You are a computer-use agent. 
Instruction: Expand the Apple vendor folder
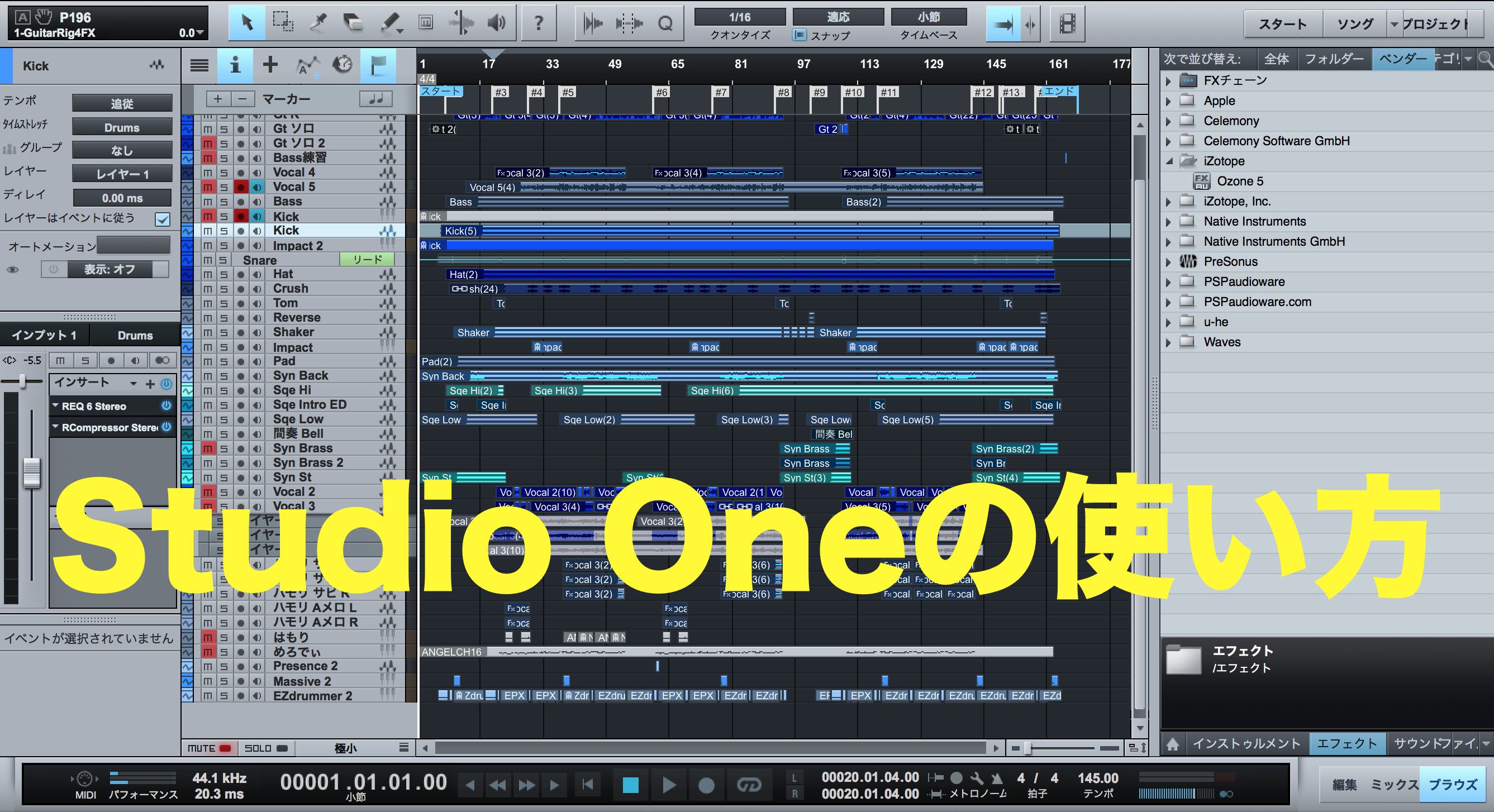[x=1169, y=101]
